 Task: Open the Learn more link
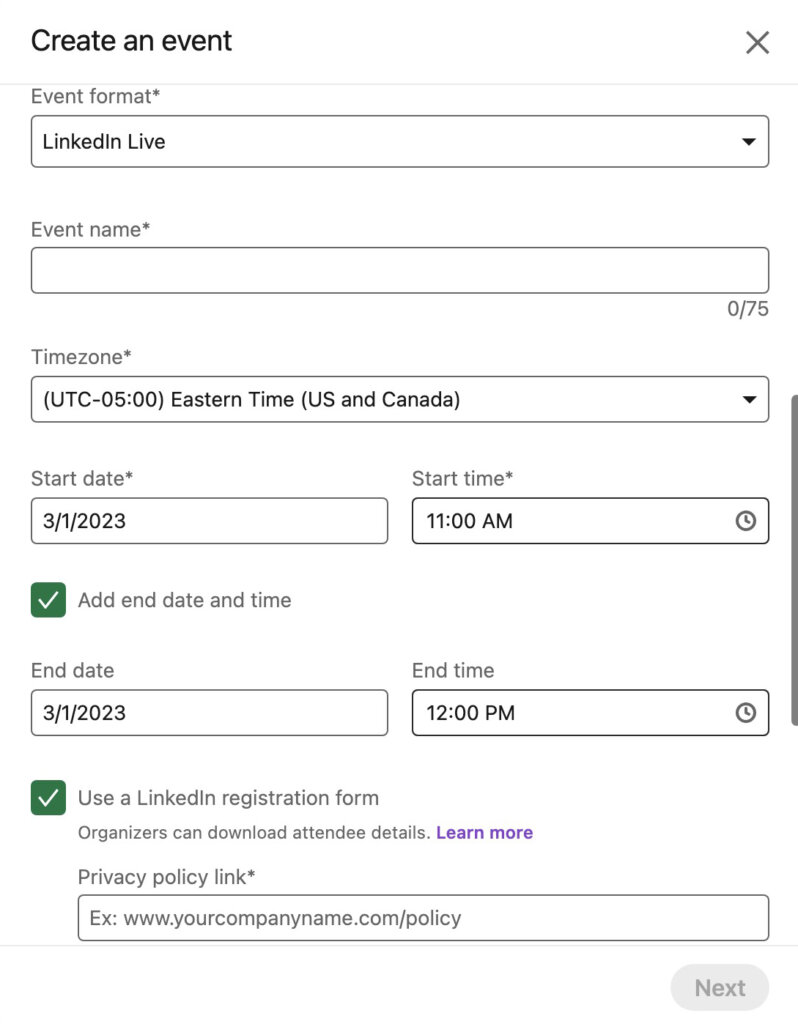485,833
